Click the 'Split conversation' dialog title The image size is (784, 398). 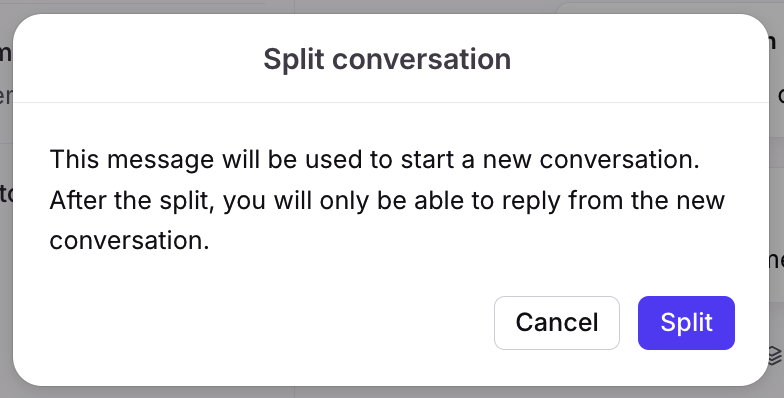[x=387, y=59]
